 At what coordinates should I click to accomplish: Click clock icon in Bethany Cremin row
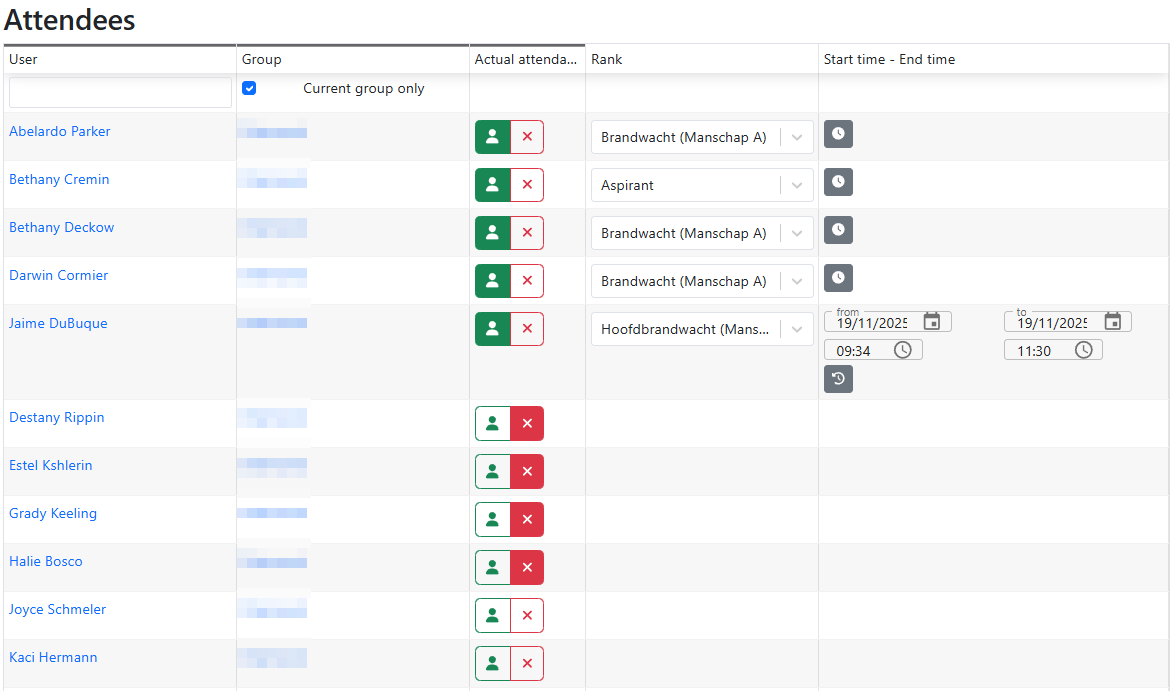(838, 182)
